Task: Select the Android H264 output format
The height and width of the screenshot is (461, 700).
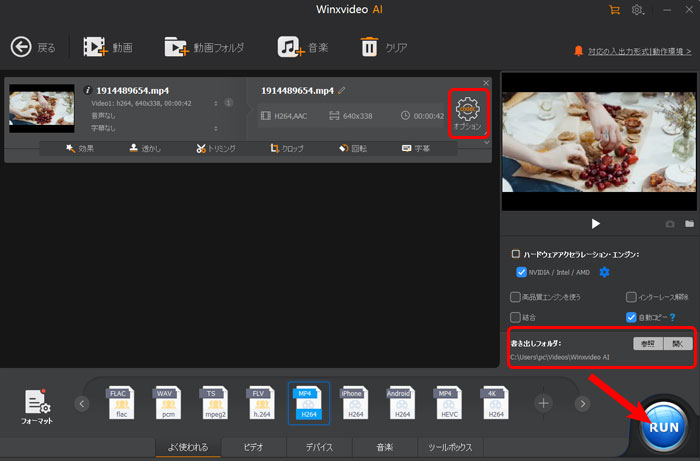Action: 402,403
